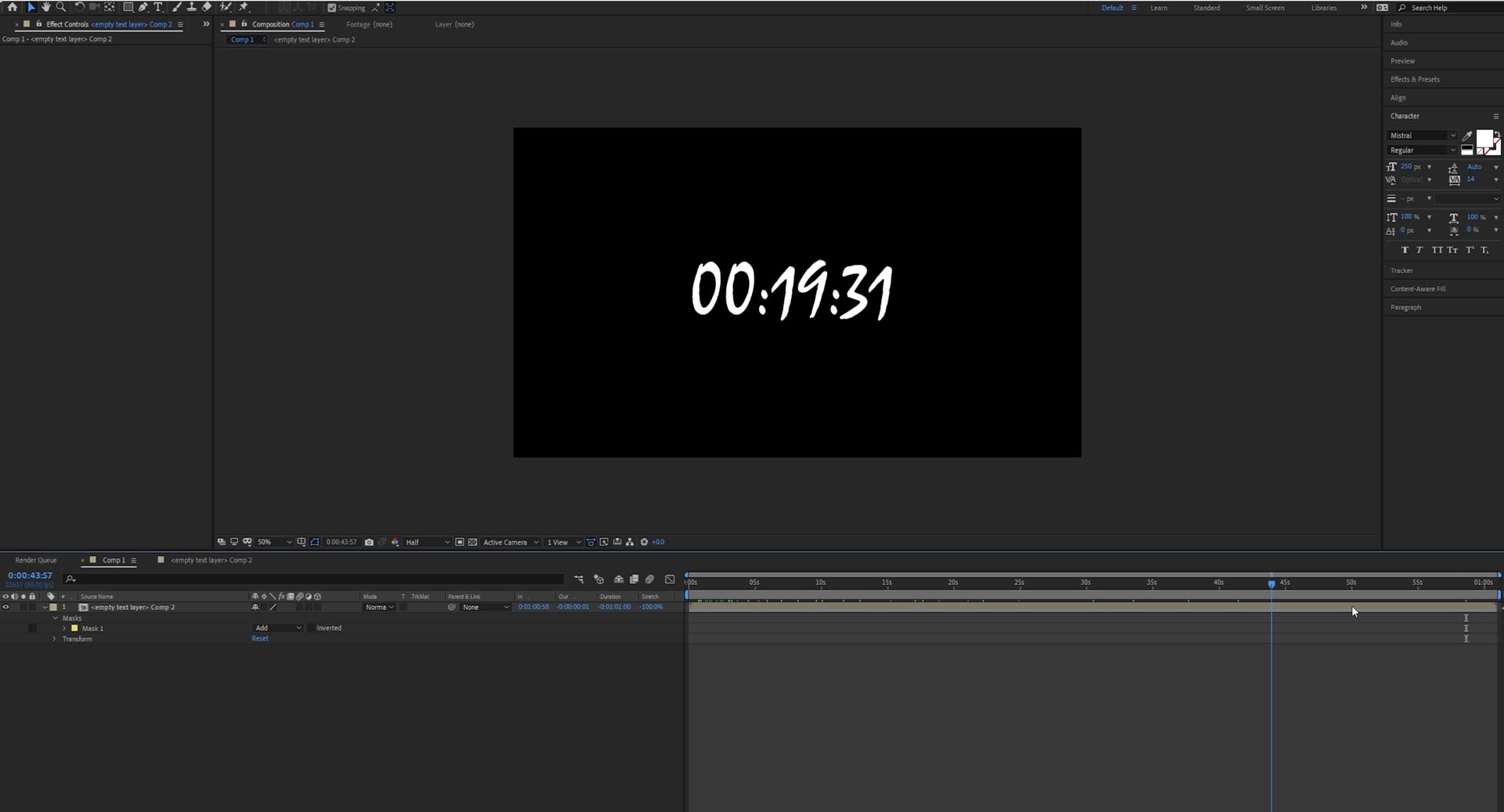Select the Horizontal Type tool
The height and width of the screenshot is (812, 1504).
tap(158, 7)
